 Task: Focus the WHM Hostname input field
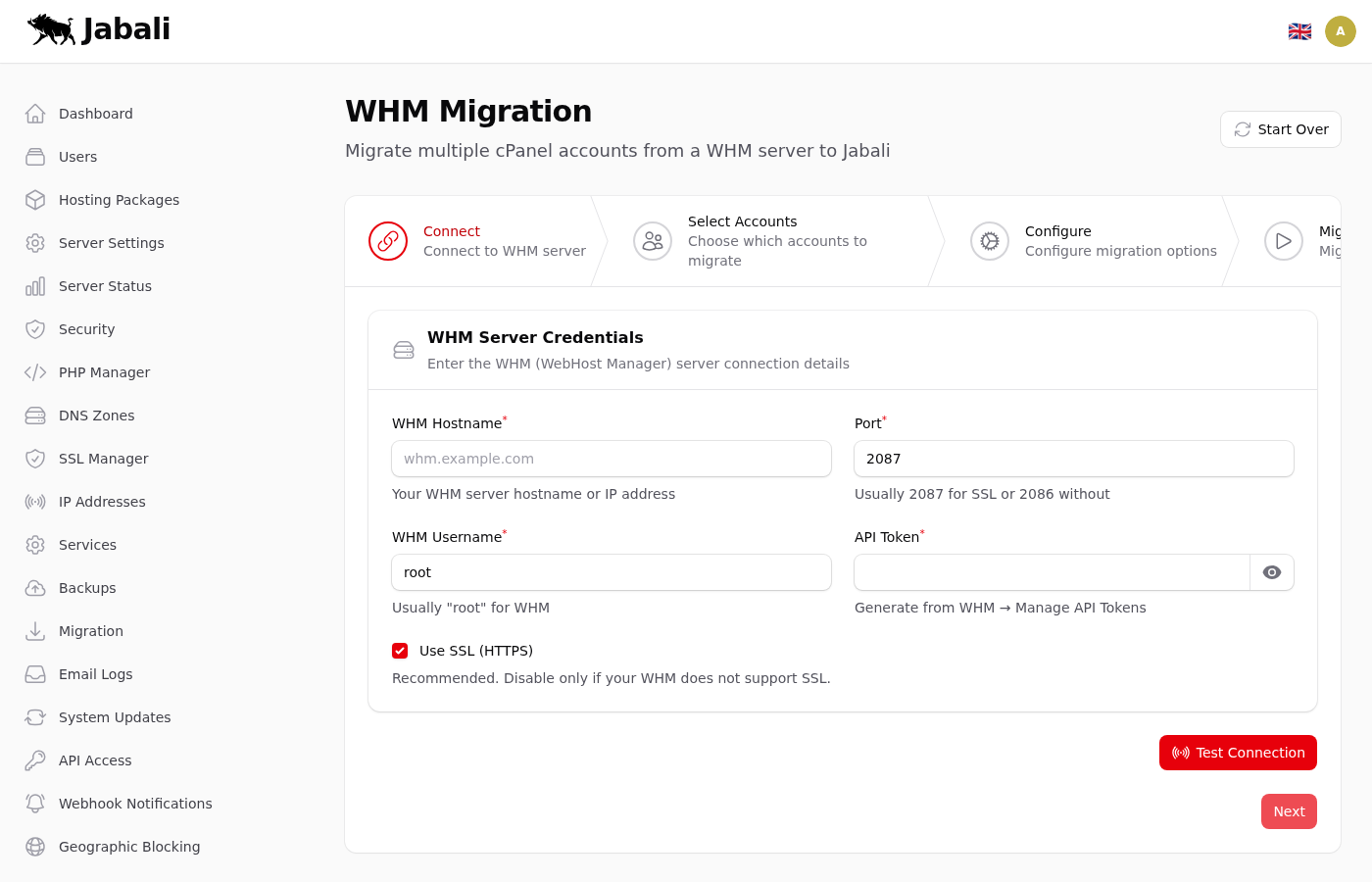coord(612,459)
